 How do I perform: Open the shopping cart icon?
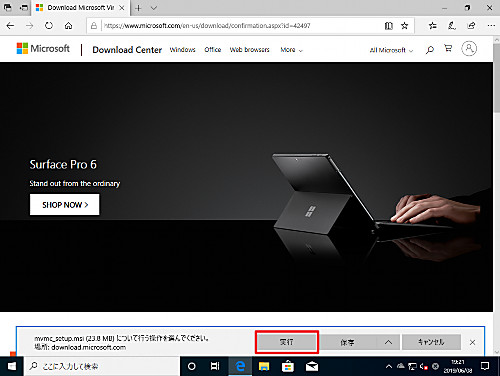(448, 49)
